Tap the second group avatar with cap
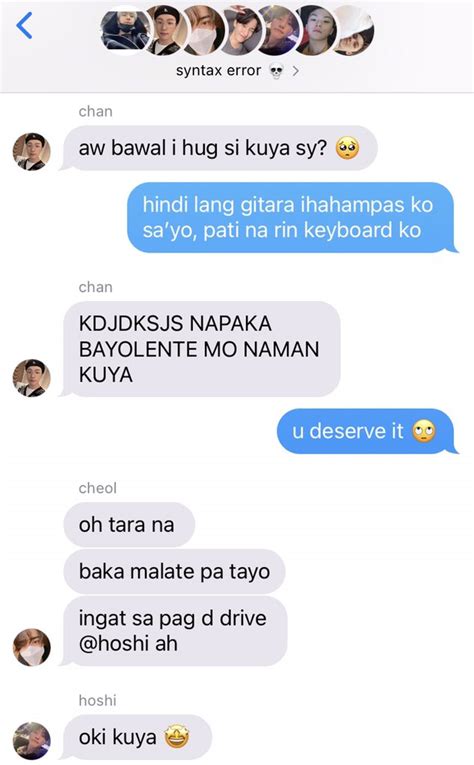 (167, 30)
